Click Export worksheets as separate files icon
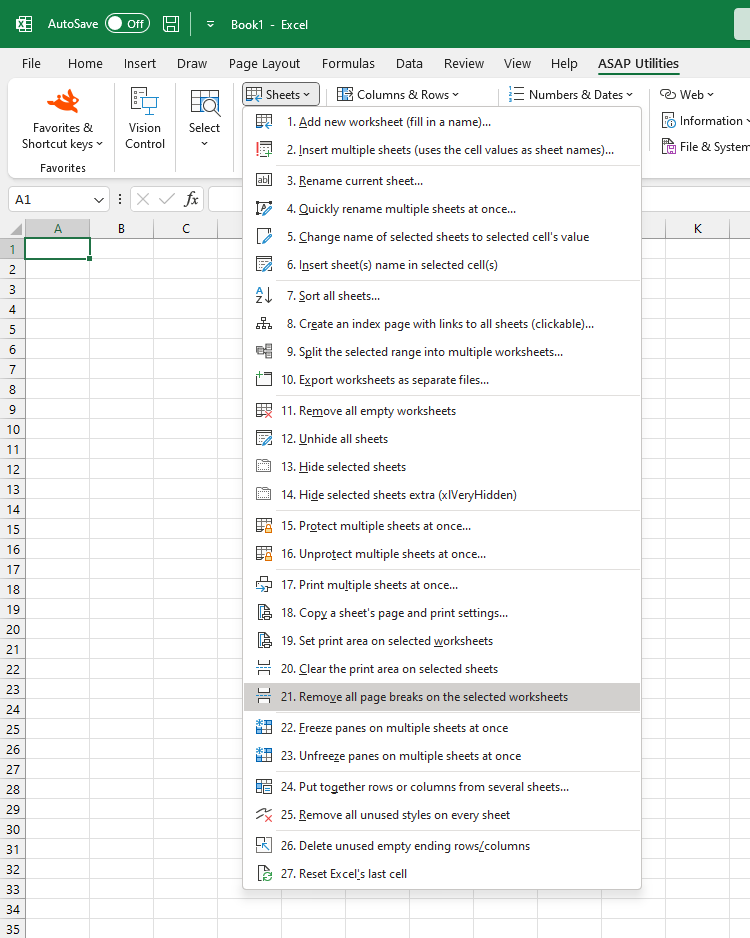750x938 pixels. 264,379
